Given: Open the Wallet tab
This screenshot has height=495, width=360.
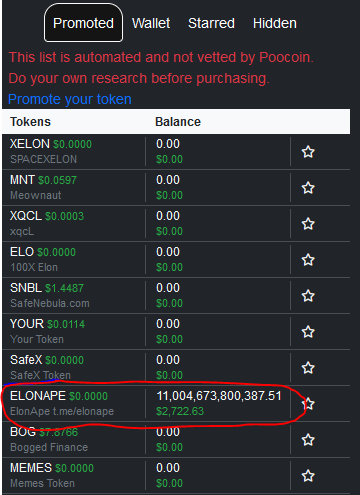Looking at the screenshot, I should 151,23.
